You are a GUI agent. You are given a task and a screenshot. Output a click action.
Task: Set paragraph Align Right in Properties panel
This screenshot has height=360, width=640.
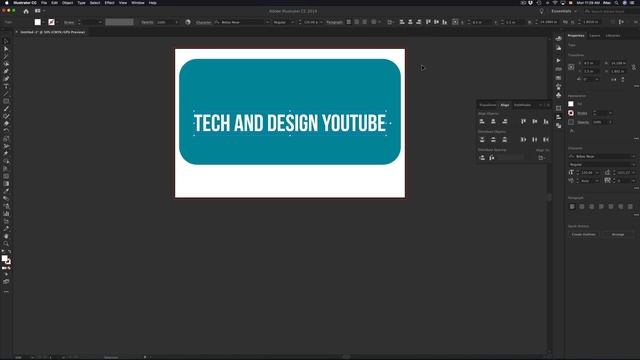pos(592,207)
